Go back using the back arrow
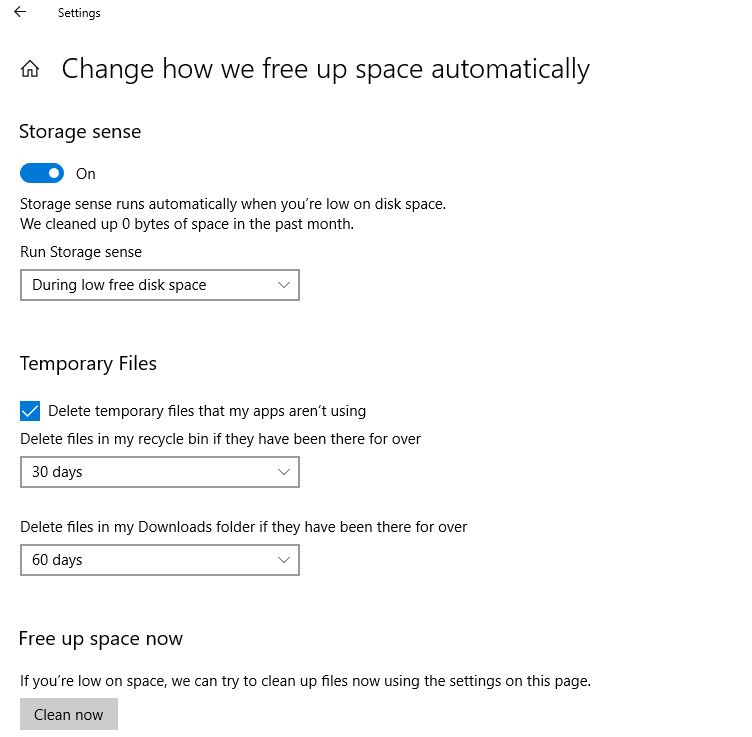The height and width of the screenshot is (737, 752). click(x=20, y=13)
